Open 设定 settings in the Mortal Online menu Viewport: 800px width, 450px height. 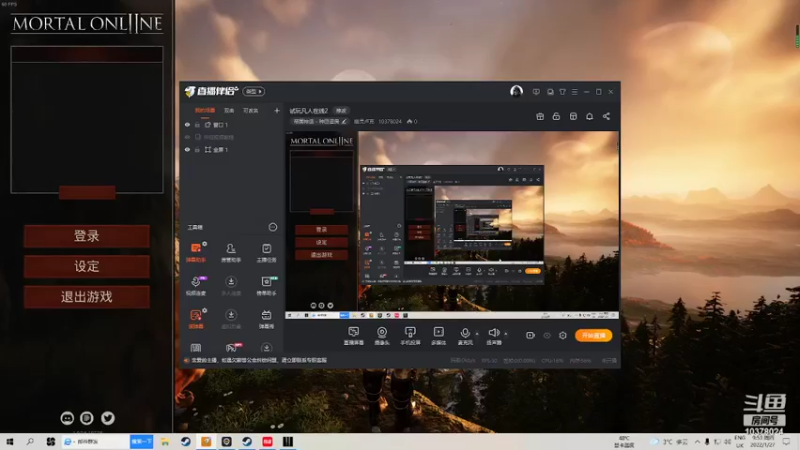[x=87, y=266]
